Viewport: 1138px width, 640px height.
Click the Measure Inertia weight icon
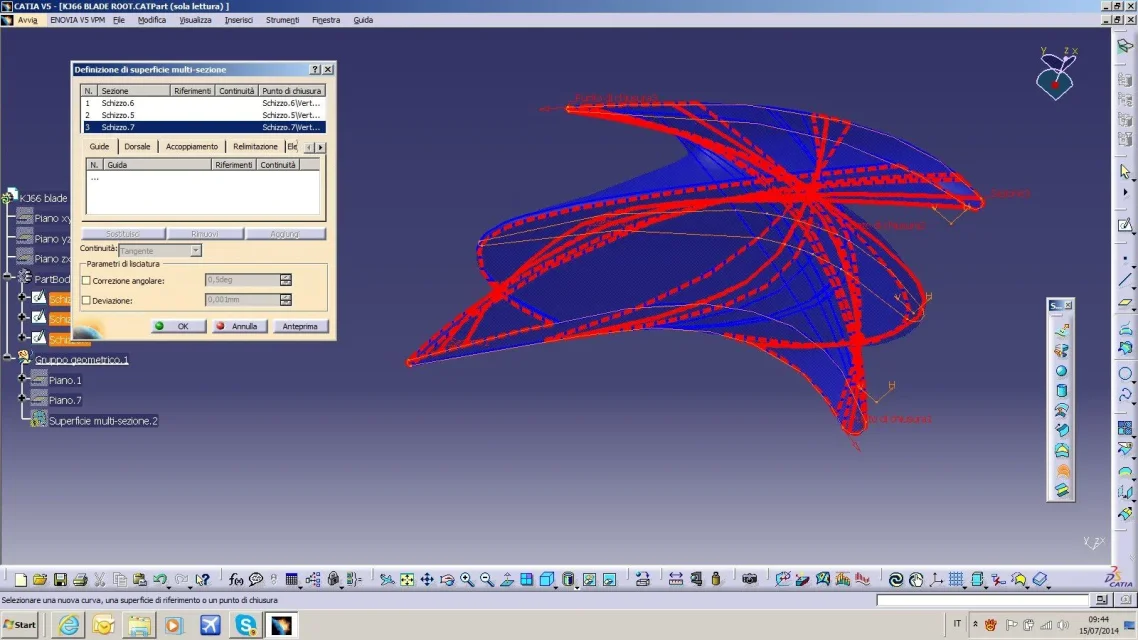[716, 579]
